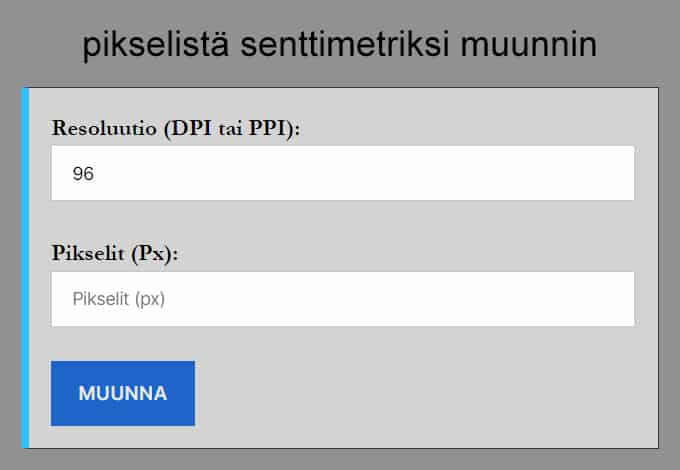Click the word "pikselistä" in the title
Viewport: 680px width, 470px height.
156,45
